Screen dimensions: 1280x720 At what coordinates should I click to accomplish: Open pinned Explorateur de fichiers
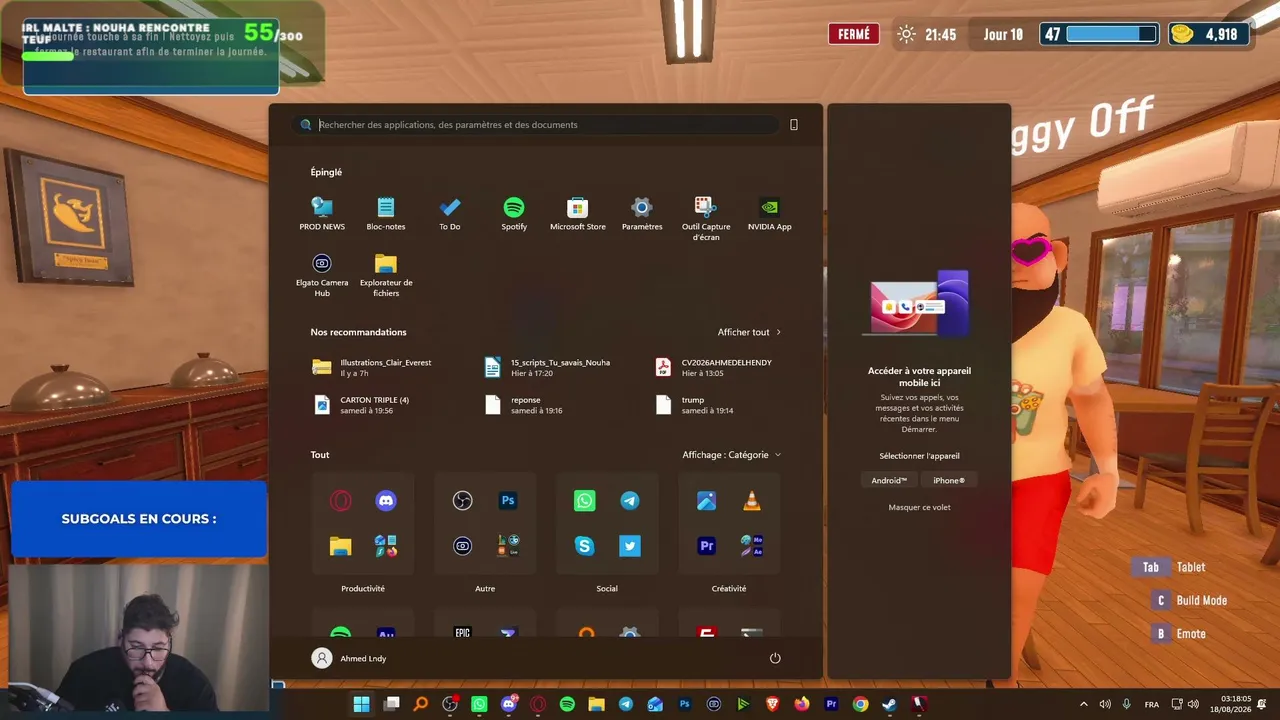(386, 275)
